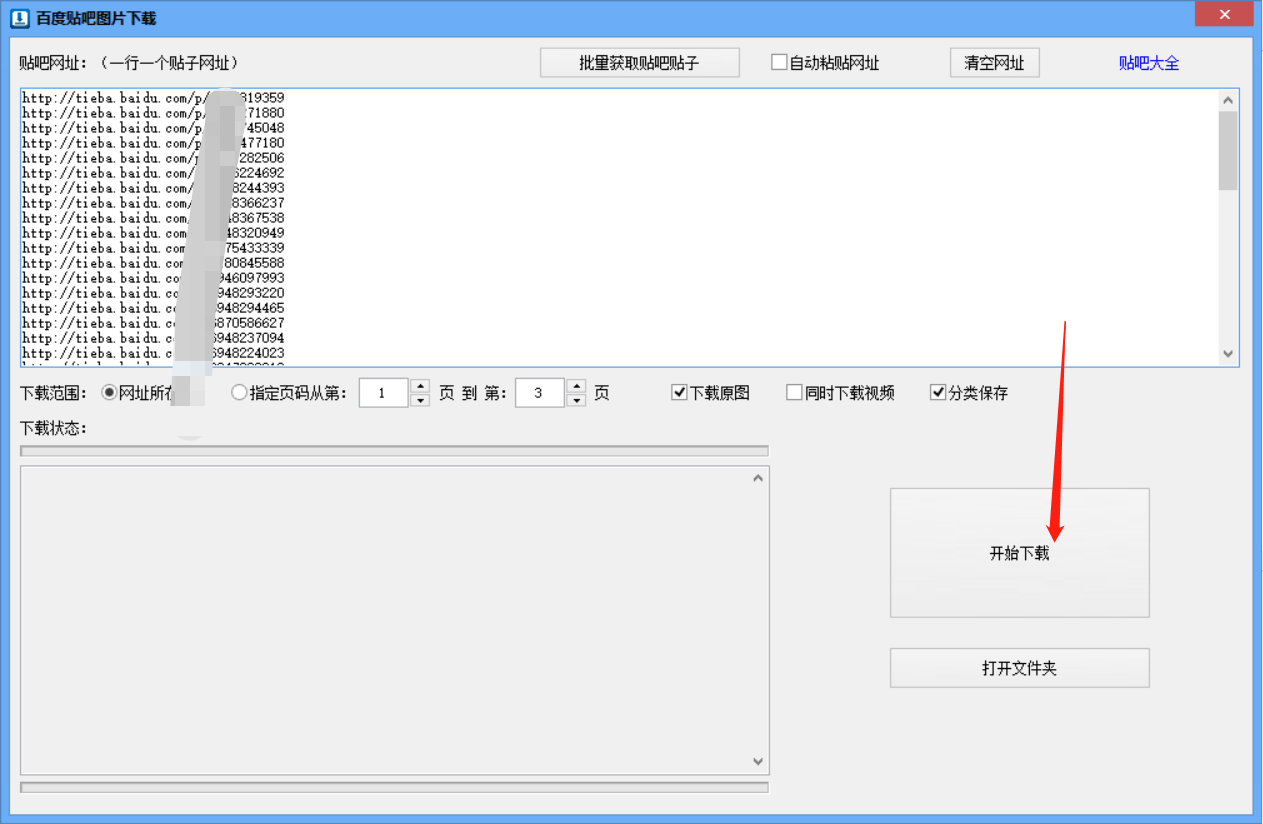
Task: Disable the 下载原图 checkbox
Action: 677,392
